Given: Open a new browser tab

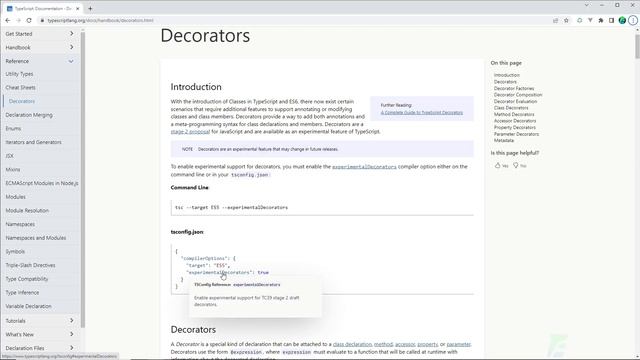Looking at the screenshot, I should pos(90,8).
